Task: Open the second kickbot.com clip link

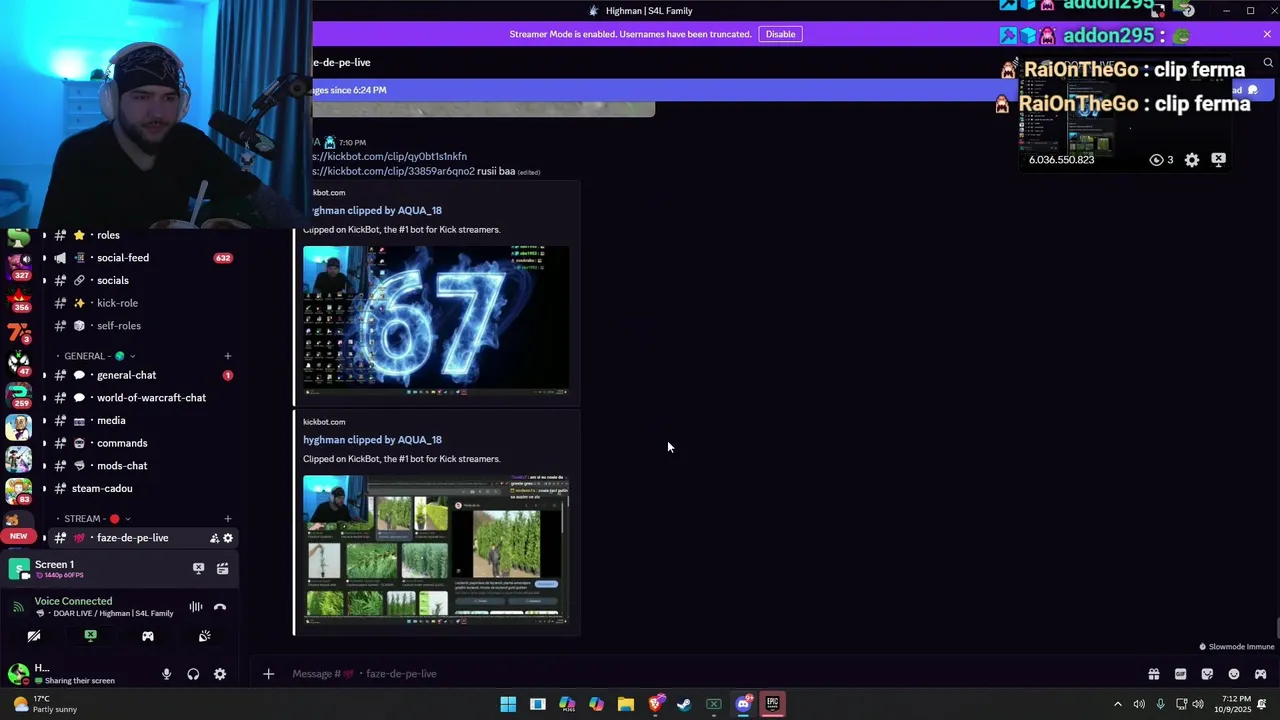Action: 394,171
